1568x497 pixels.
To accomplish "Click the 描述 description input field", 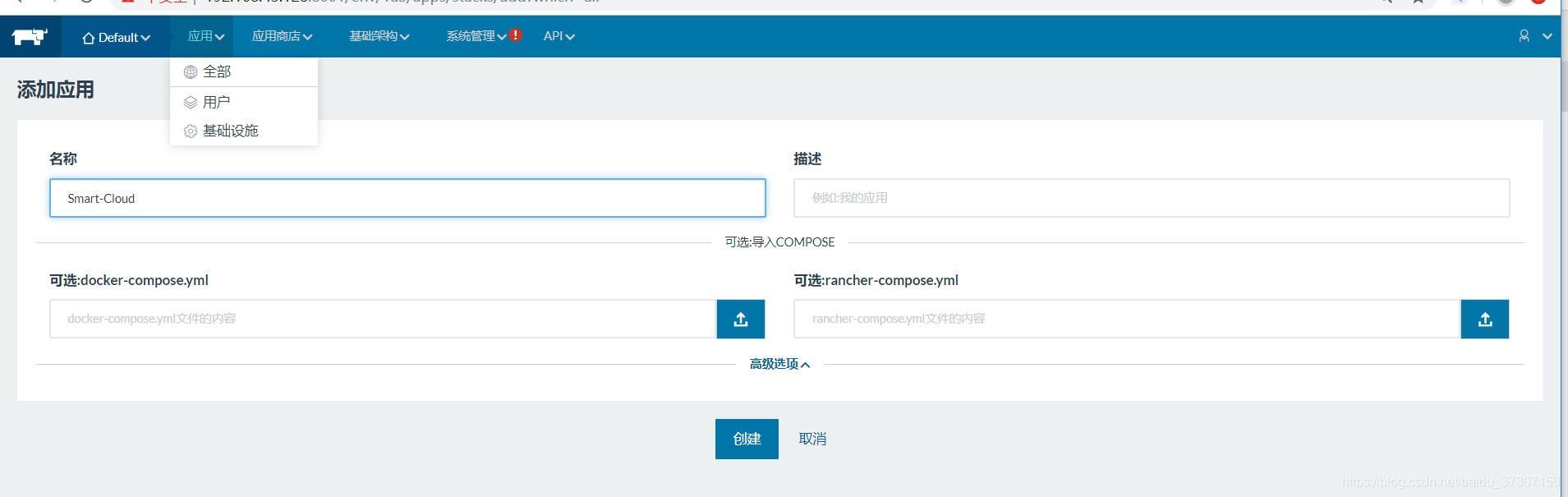I will (x=1152, y=198).
